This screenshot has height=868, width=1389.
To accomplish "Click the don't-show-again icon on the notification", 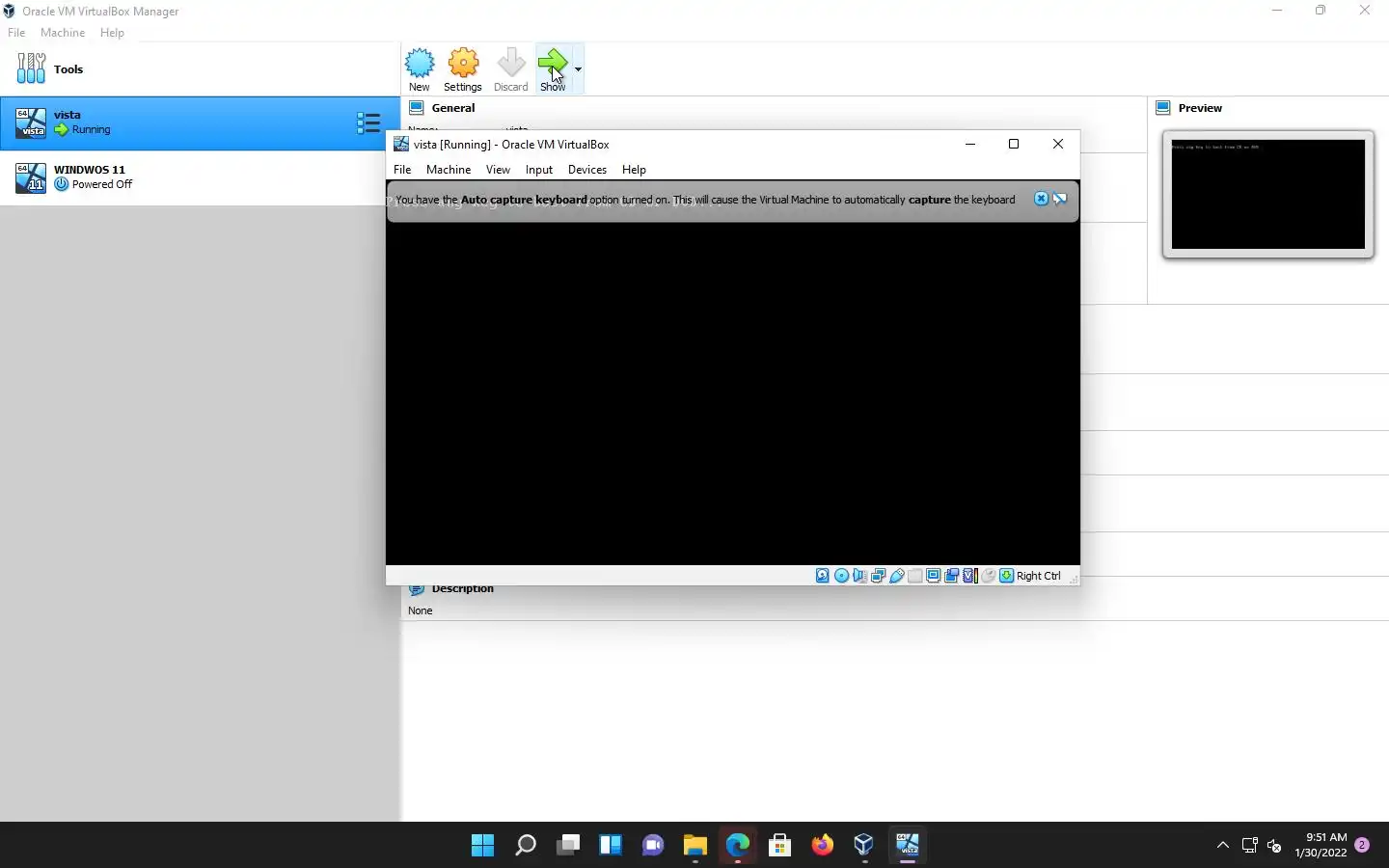I will (1060, 199).
